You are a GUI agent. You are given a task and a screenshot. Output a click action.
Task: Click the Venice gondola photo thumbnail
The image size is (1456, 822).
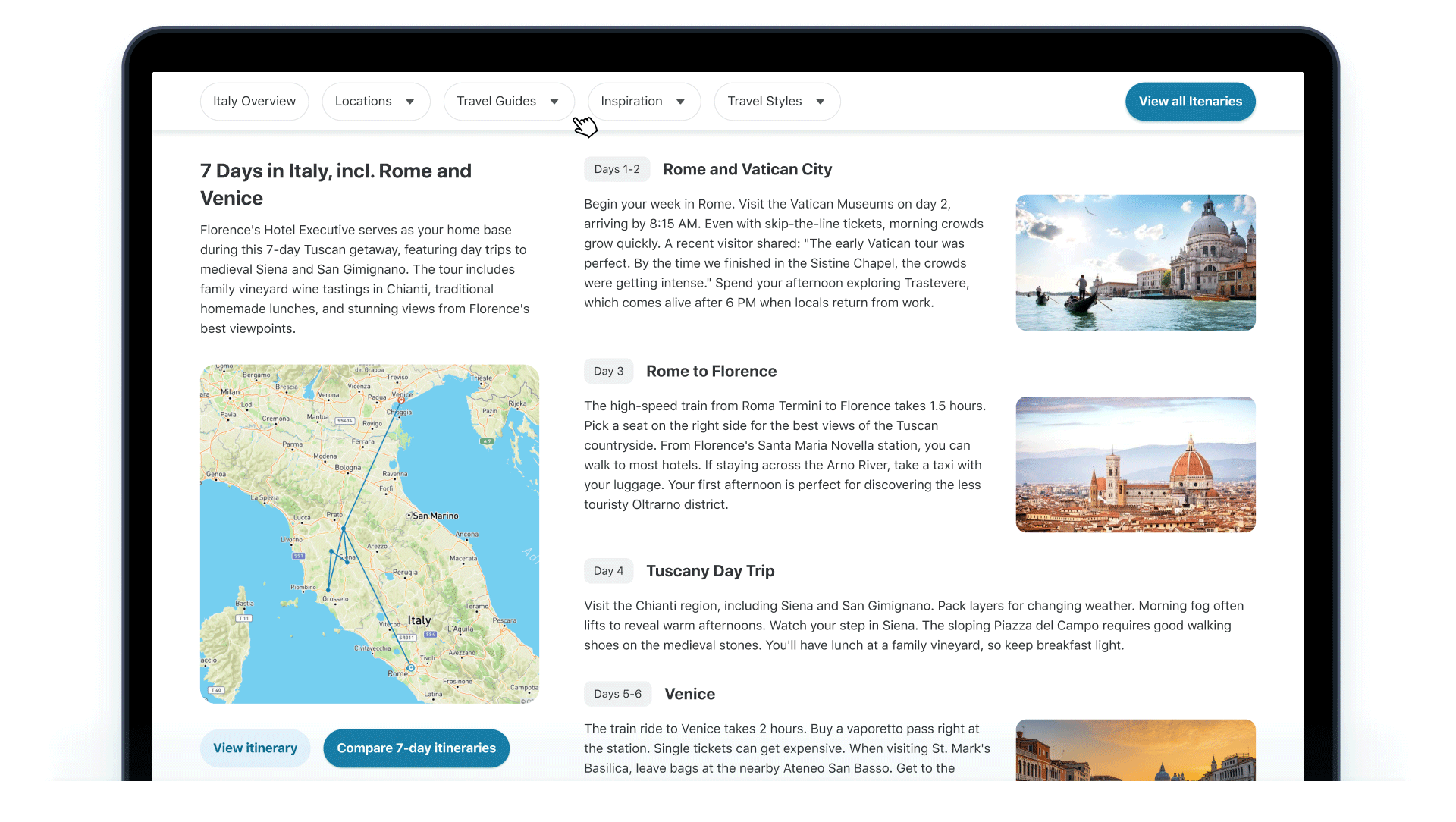[x=1135, y=262]
